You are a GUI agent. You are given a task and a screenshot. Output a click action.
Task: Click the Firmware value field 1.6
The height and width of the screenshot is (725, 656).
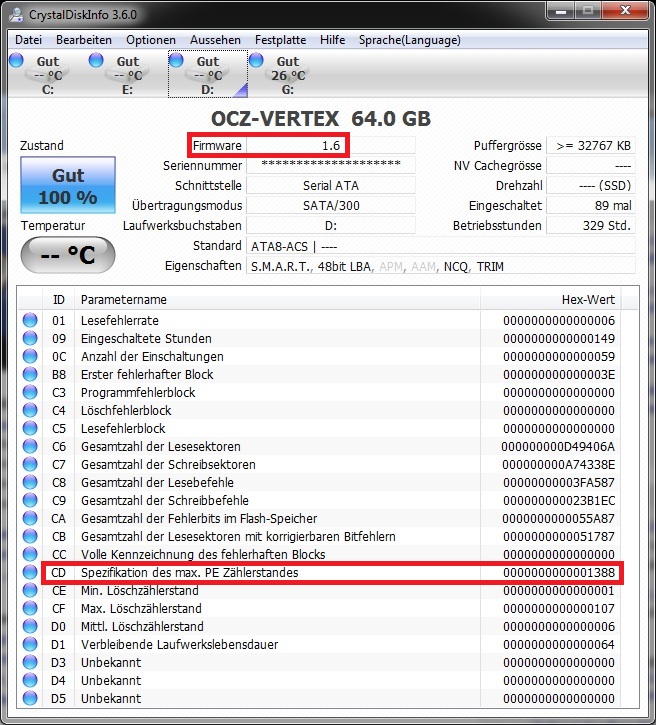[x=331, y=146]
